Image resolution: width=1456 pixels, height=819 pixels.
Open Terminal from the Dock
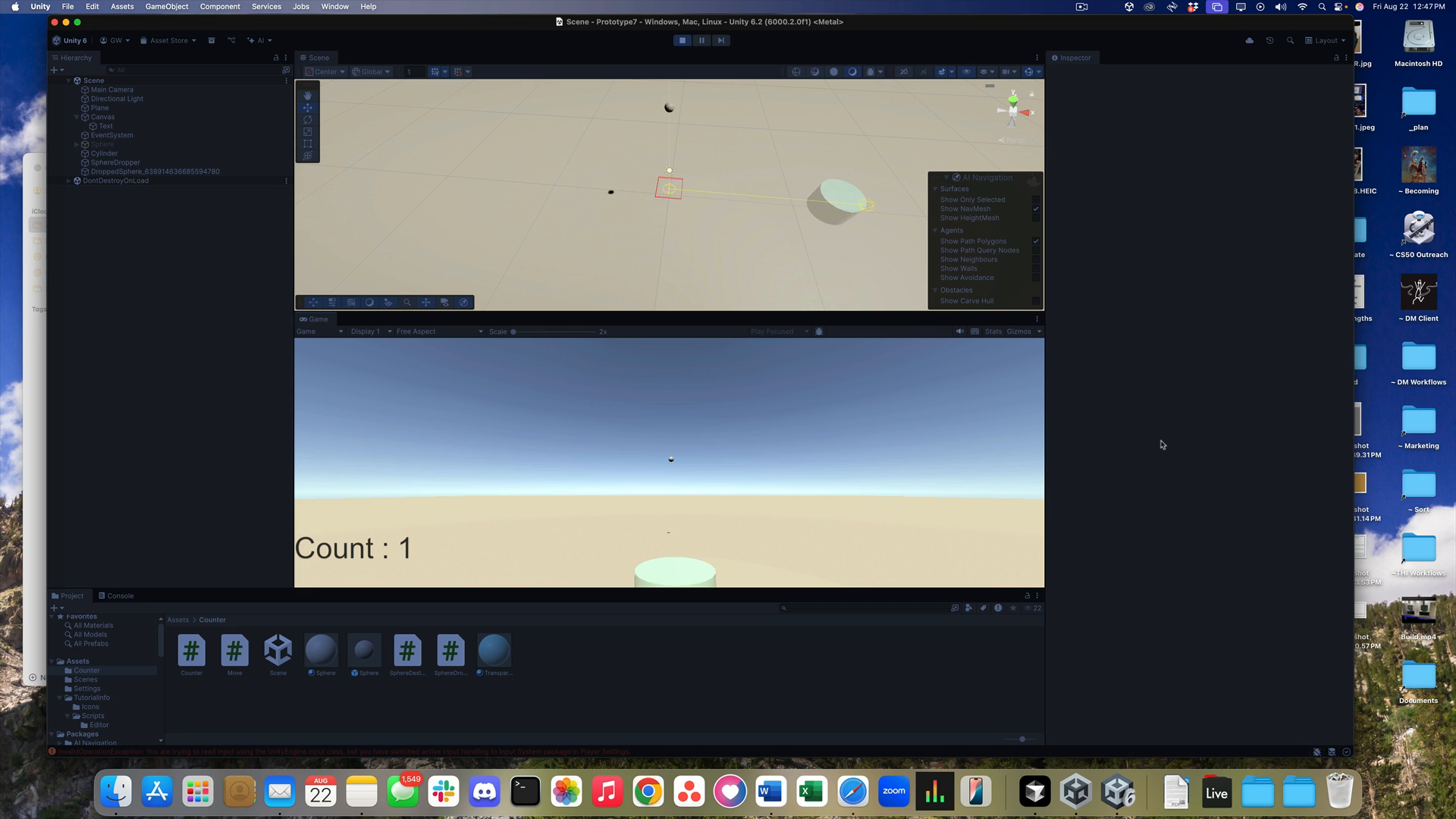point(526,792)
